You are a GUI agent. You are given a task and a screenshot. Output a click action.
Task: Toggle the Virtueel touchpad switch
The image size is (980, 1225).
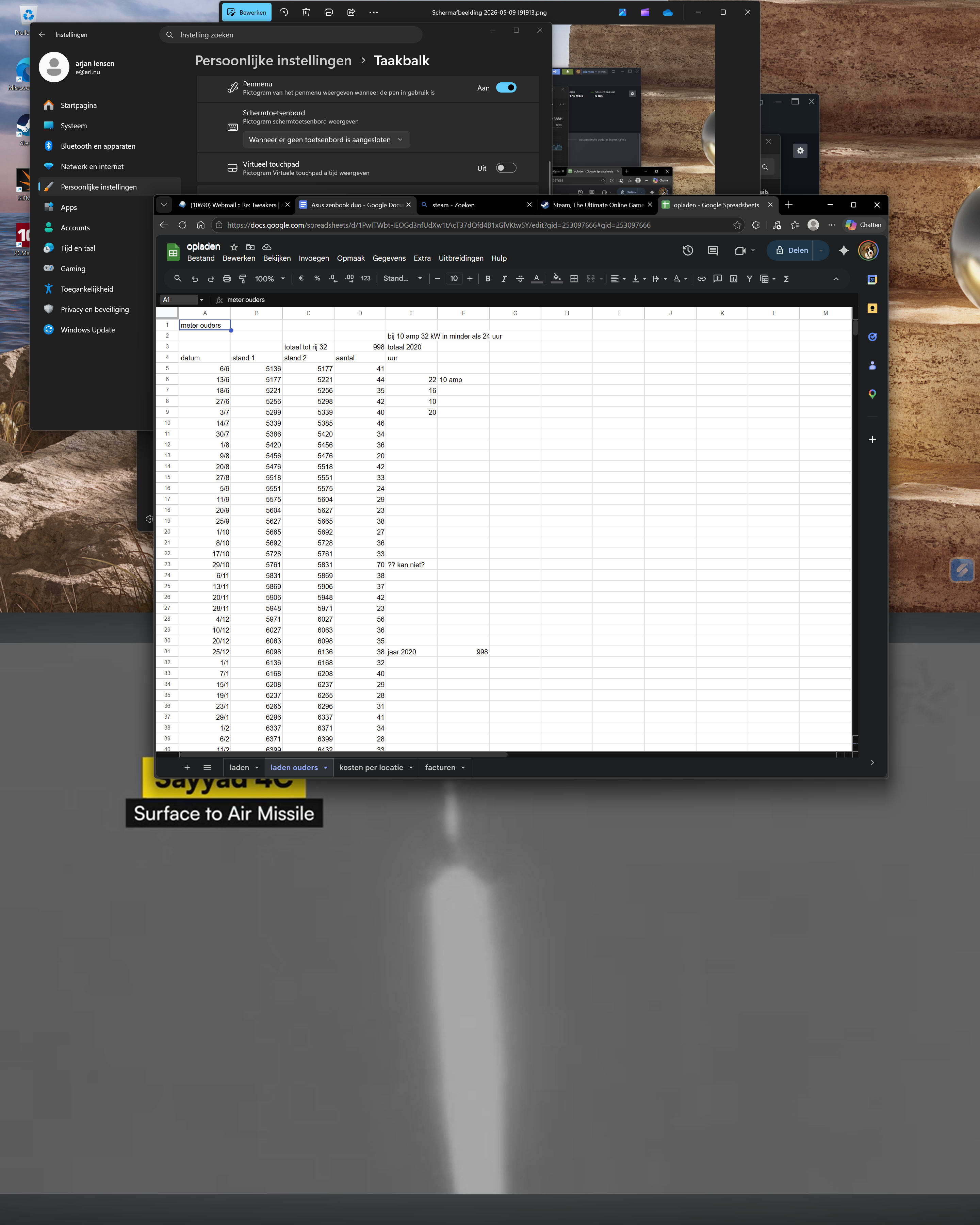pyautogui.click(x=506, y=168)
